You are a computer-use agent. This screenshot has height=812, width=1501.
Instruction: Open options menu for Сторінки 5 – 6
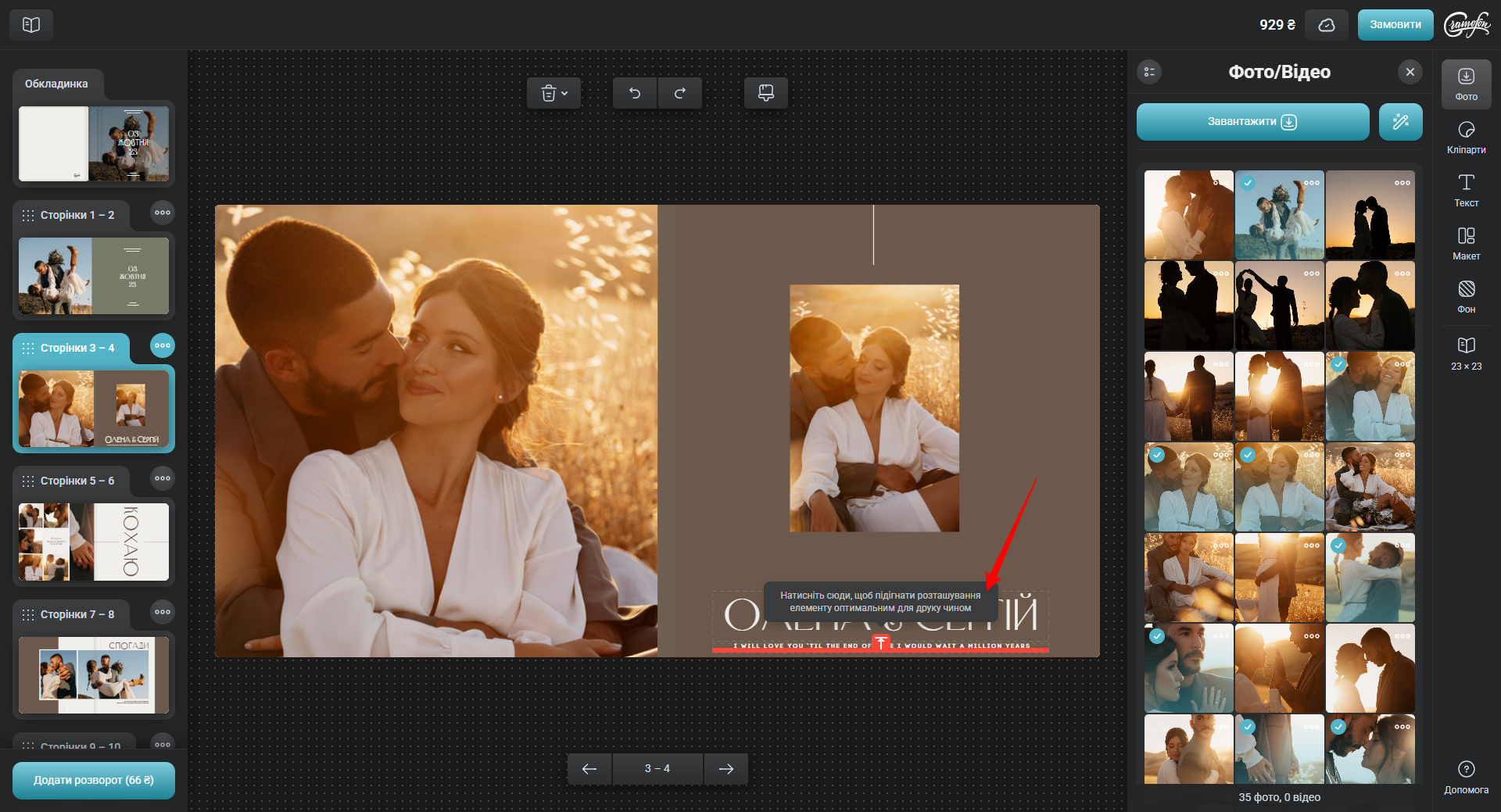[x=163, y=478]
